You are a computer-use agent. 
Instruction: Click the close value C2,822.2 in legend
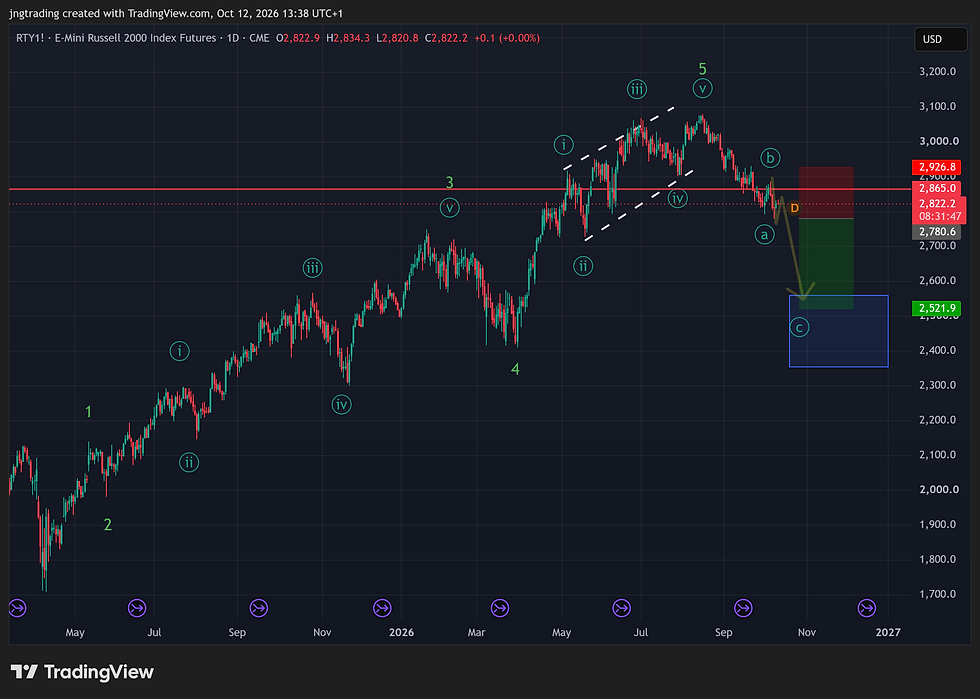click(x=446, y=38)
